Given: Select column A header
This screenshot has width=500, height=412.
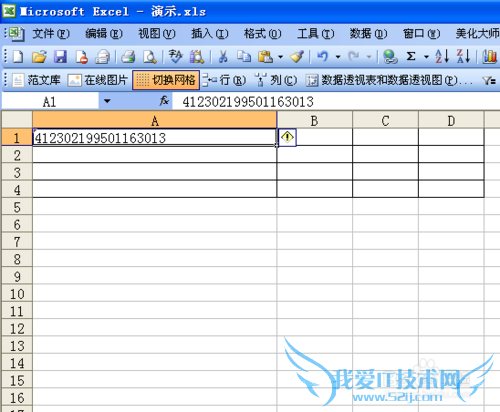Looking at the screenshot, I should pyautogui.click(x=155, y=120).
